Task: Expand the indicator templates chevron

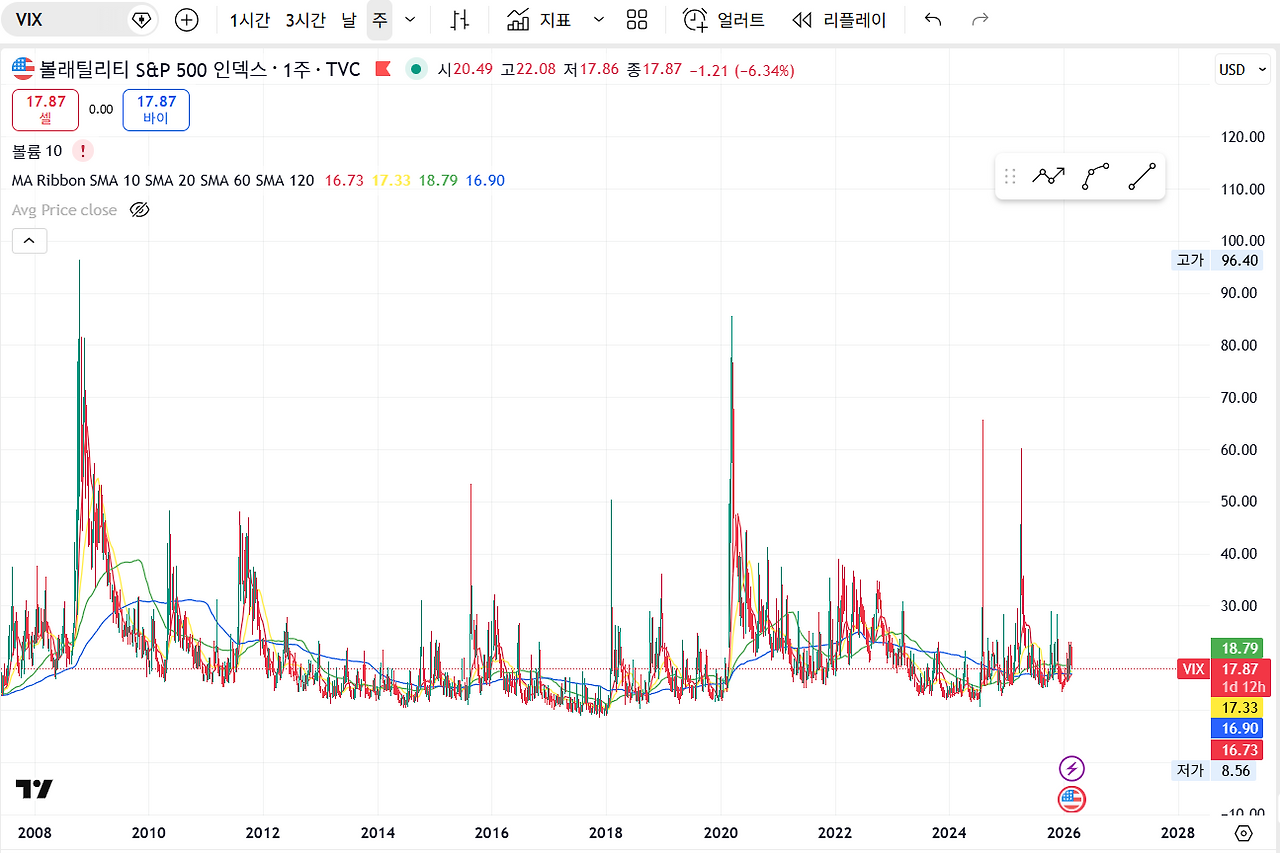Action: coord(598,20)
